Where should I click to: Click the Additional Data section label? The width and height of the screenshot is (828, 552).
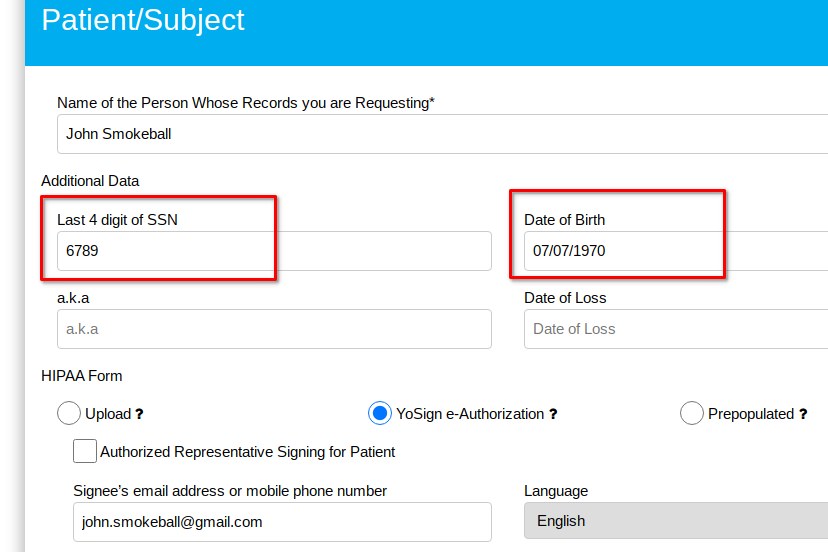(x=90, y=181)
